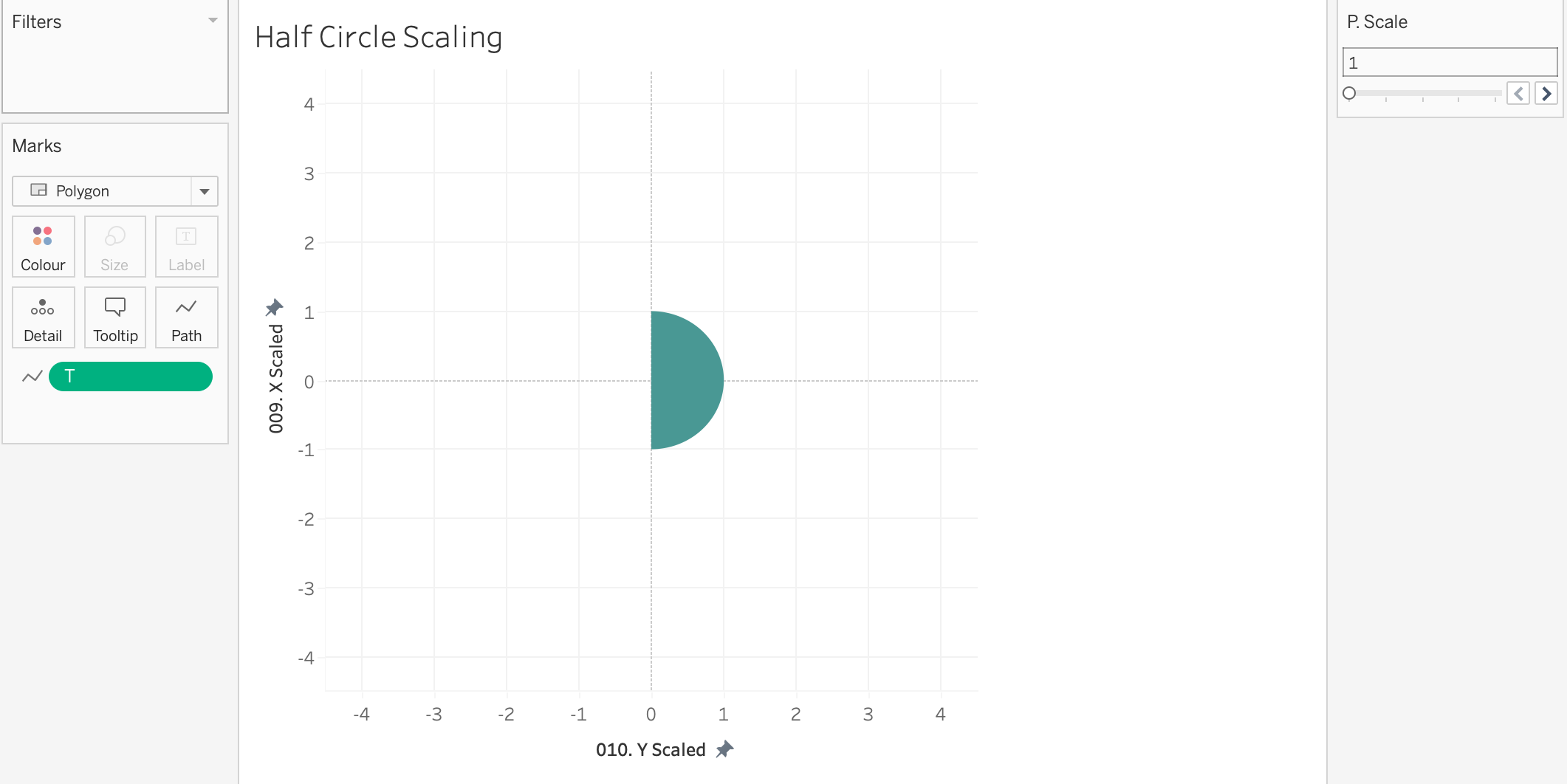Click the Size marks card
Viewport: 1567px width, 784px height.
[114, 247]
